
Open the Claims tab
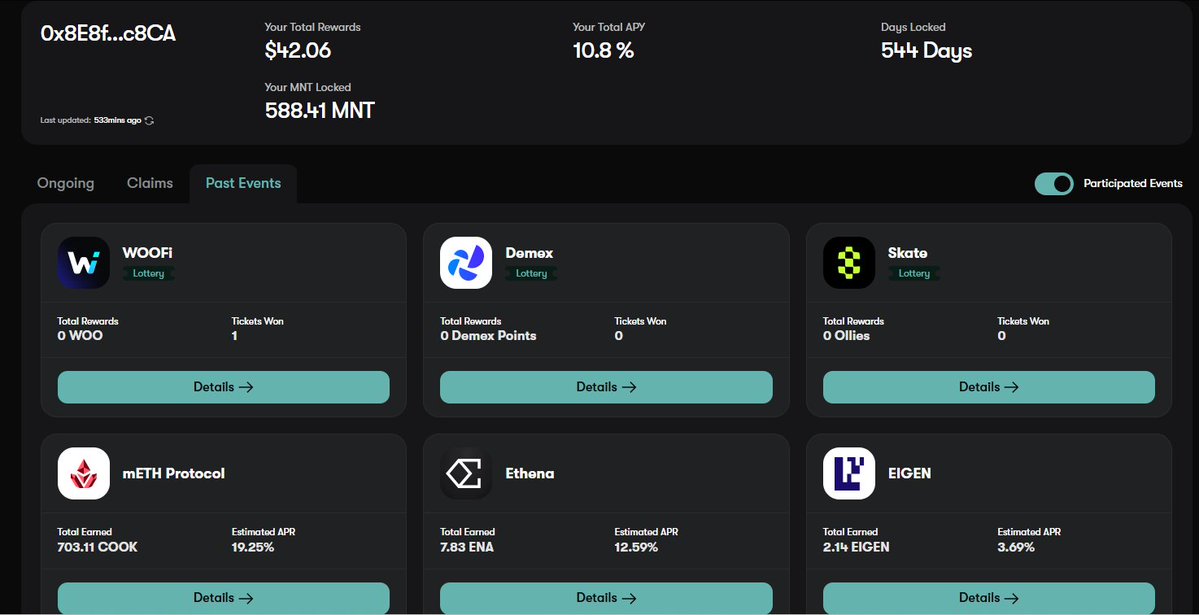point(150,184)
